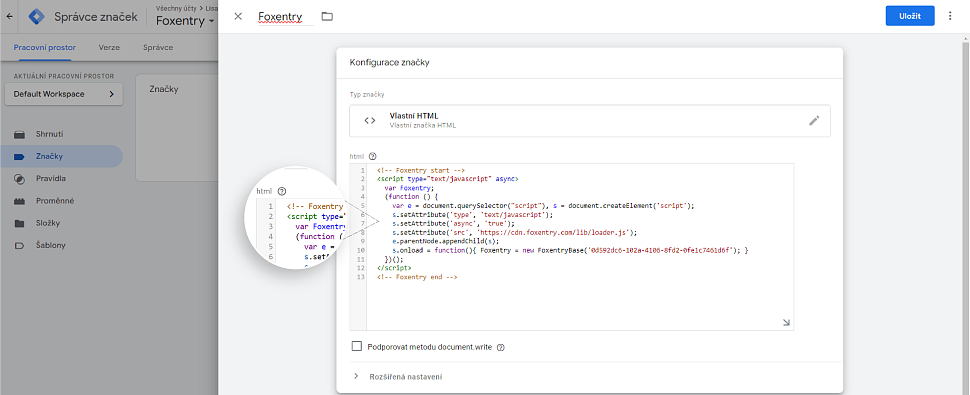The image size is (970, 395).
Task: Click the back arrow in Tag Manager header
Action: 9,17
